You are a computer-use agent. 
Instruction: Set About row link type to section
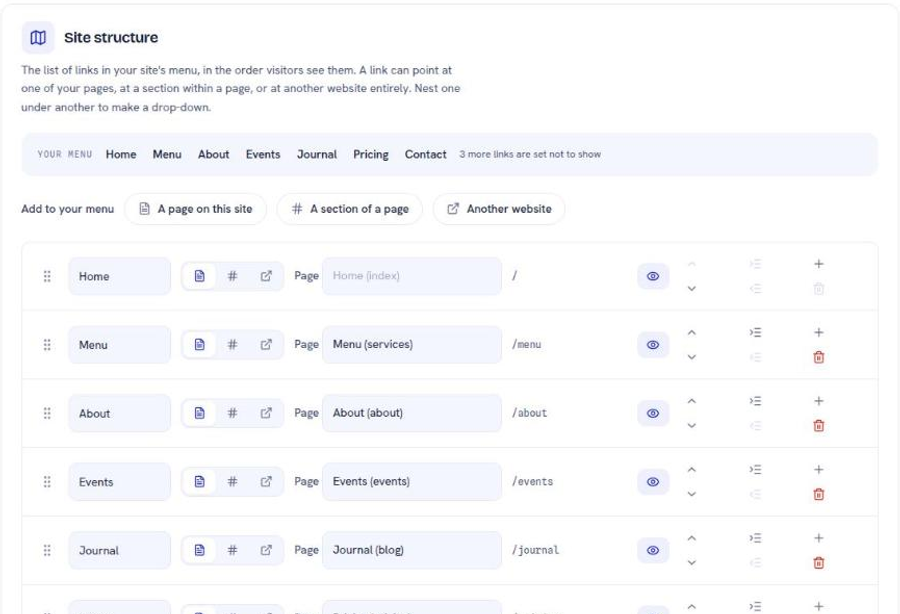pos(232,413)
